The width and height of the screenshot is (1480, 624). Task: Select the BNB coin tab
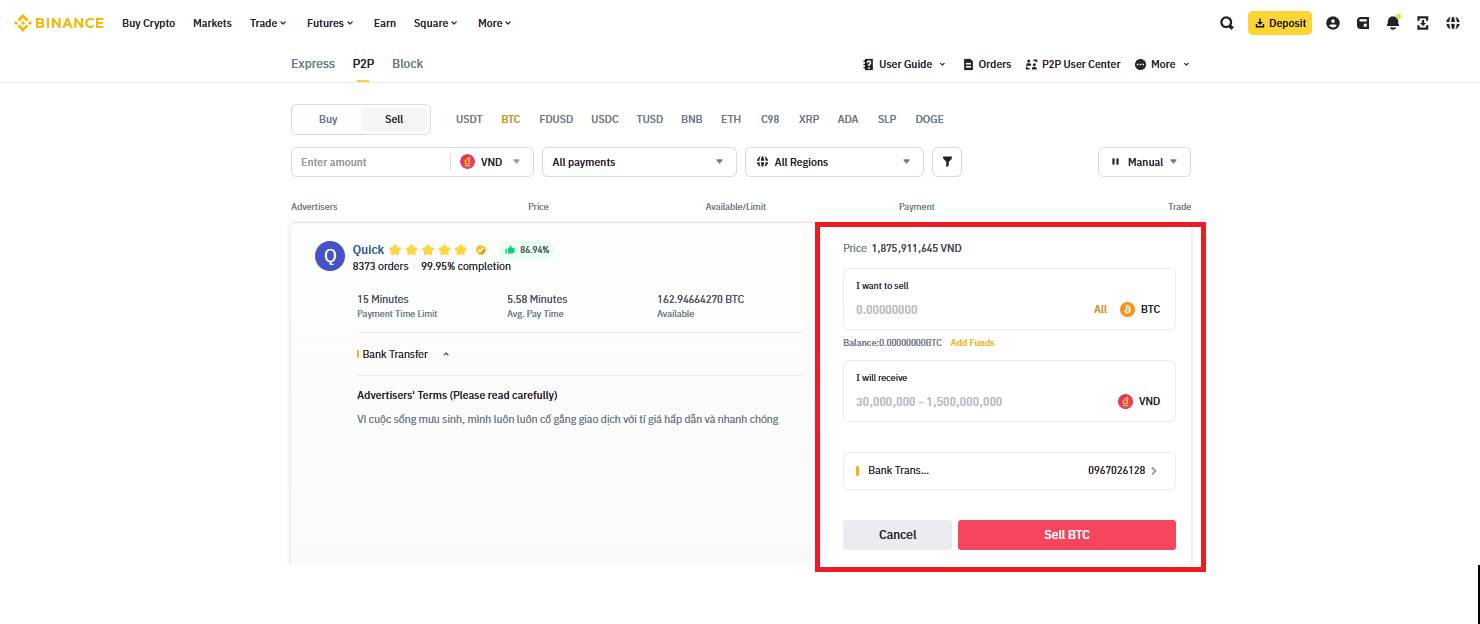(x=692, y=119)
